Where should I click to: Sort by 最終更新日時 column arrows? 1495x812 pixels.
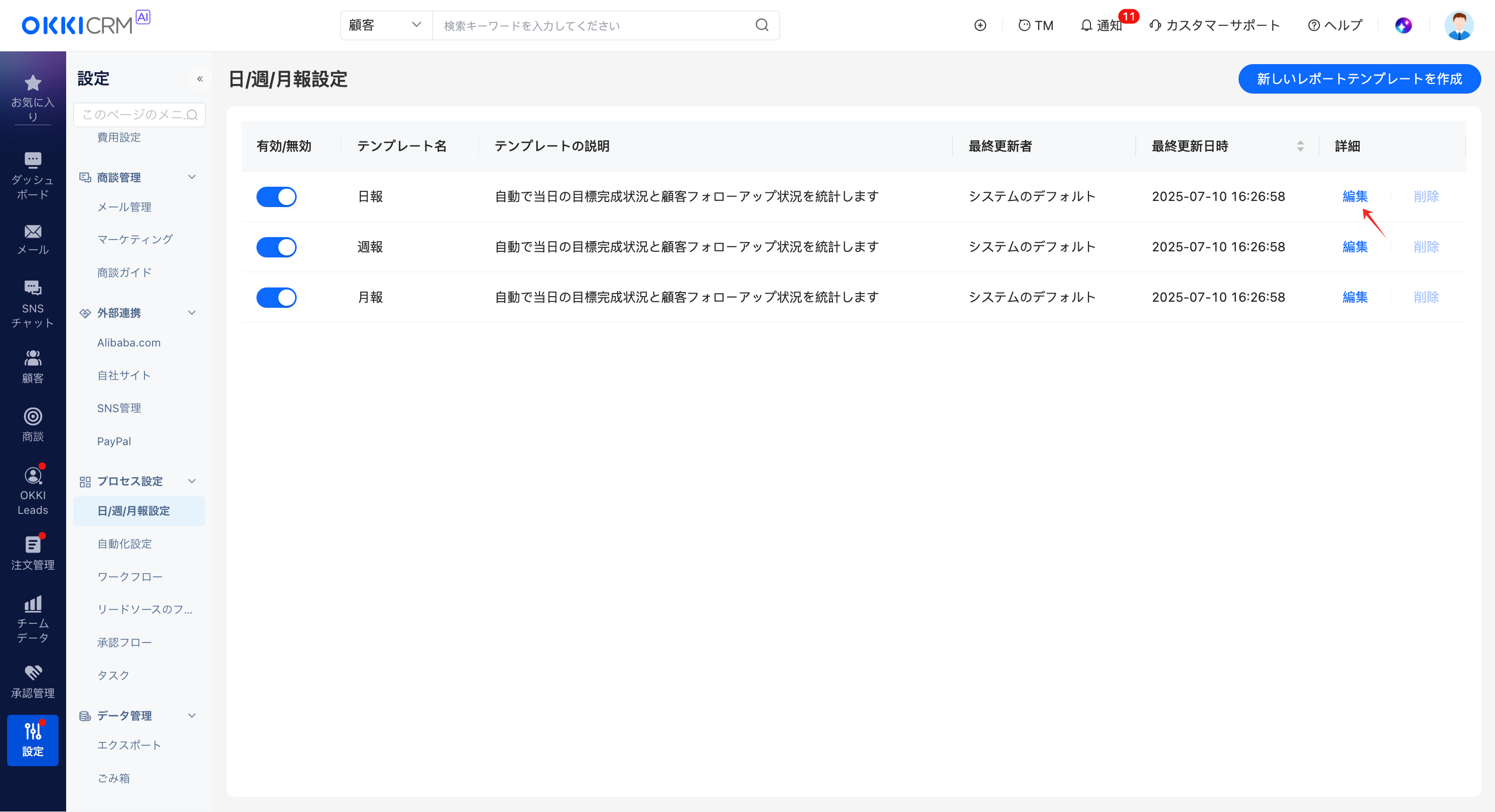[x=1300, y=146]
